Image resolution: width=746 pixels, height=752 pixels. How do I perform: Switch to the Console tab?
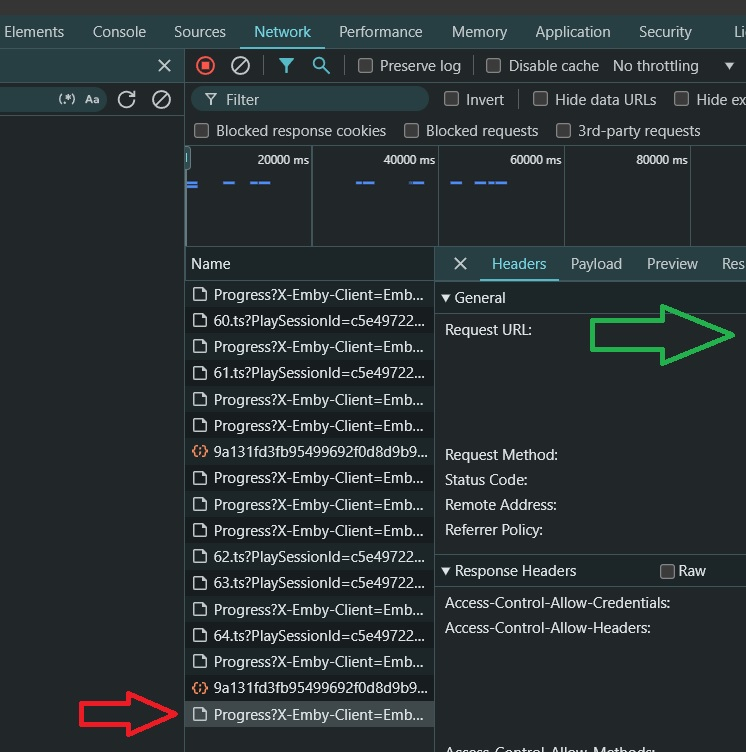click(119, 32)
